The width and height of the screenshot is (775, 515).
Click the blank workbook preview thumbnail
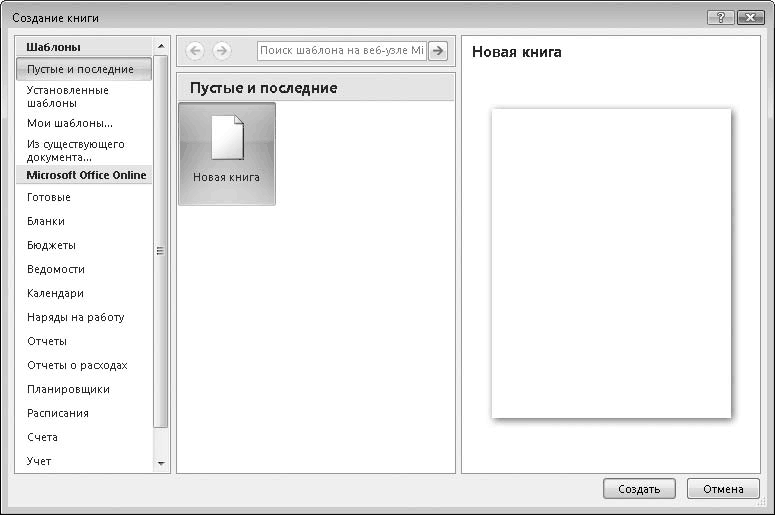[x=611, y=263]
